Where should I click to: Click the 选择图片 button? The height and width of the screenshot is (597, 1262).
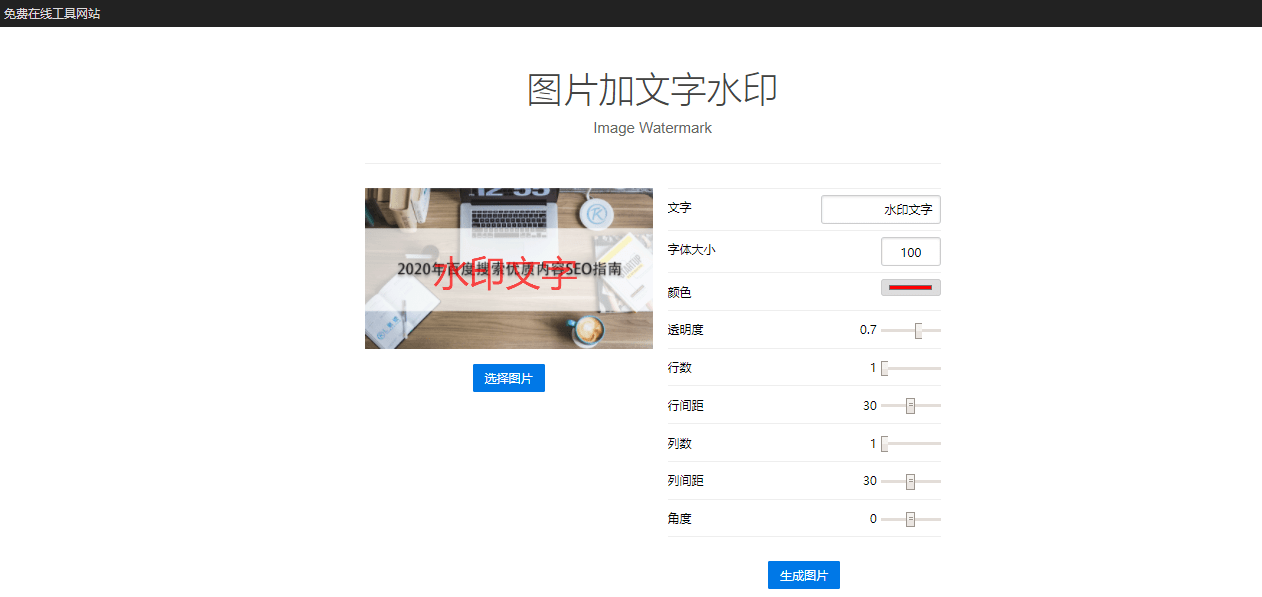509,378
